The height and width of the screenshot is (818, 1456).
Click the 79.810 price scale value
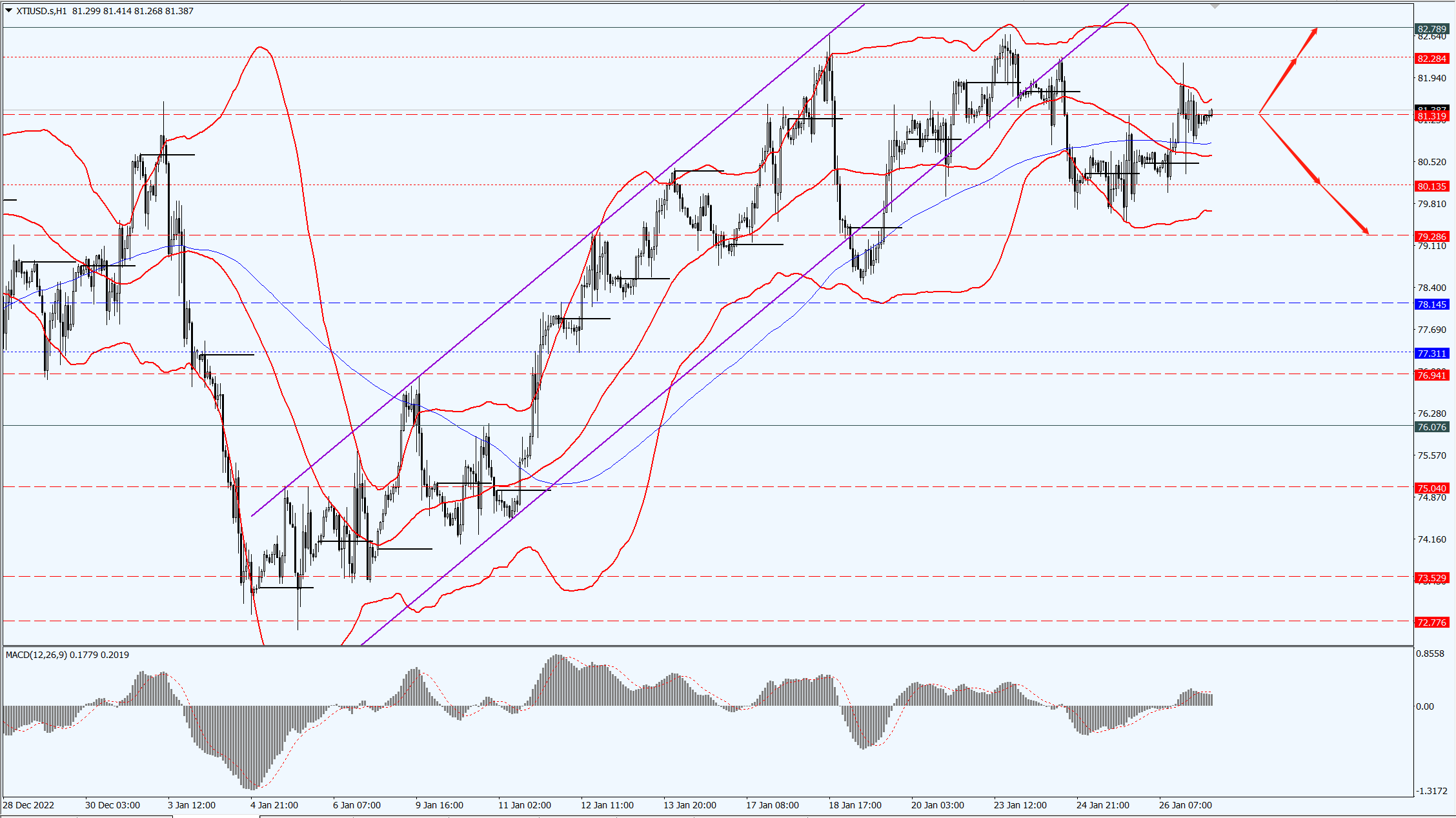(x=1431, y=204)
